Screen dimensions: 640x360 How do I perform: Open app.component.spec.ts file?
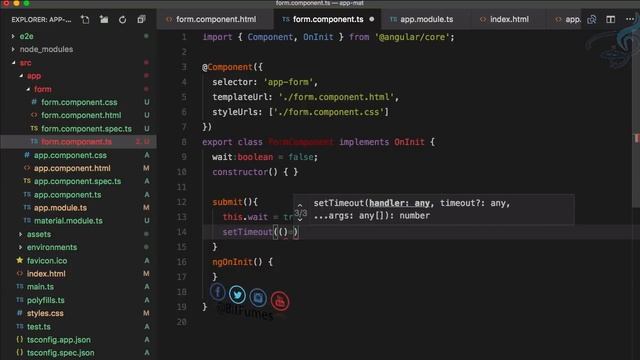coord(77,181)
